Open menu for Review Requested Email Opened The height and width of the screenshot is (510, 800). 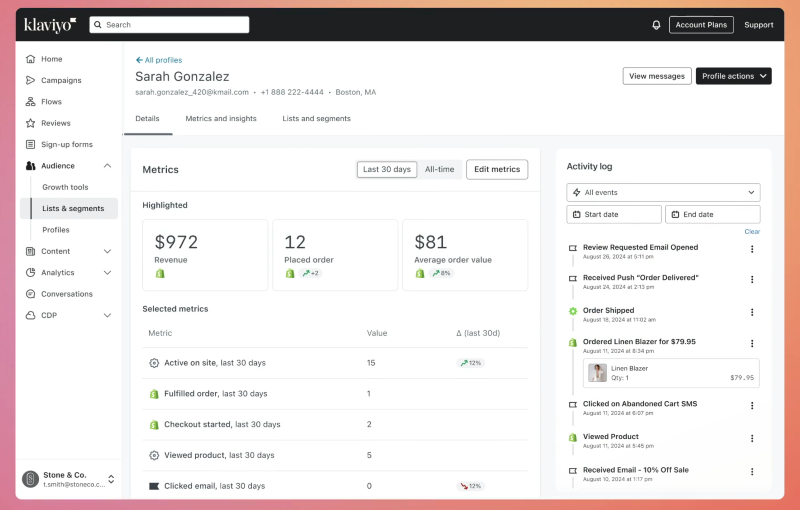click(x=752, y=249)
